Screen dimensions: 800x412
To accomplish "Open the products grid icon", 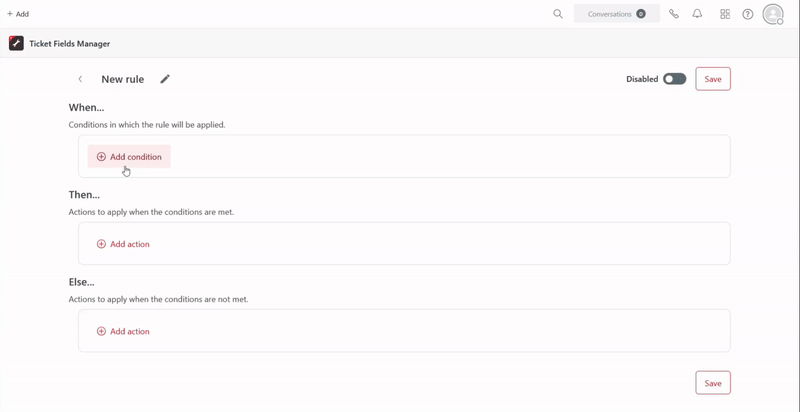I will point(725,14).
